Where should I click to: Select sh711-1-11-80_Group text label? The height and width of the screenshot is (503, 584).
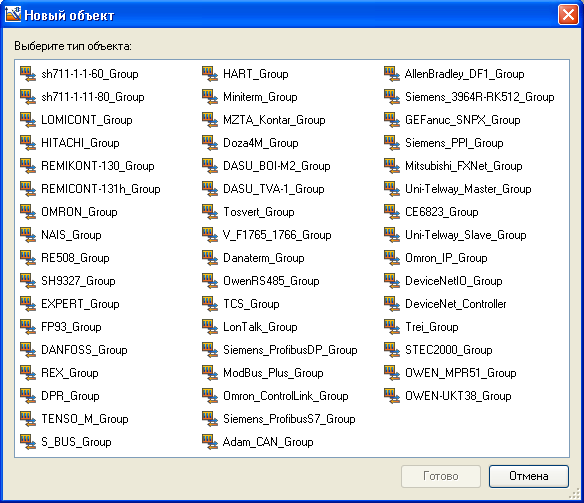point(93,97)
